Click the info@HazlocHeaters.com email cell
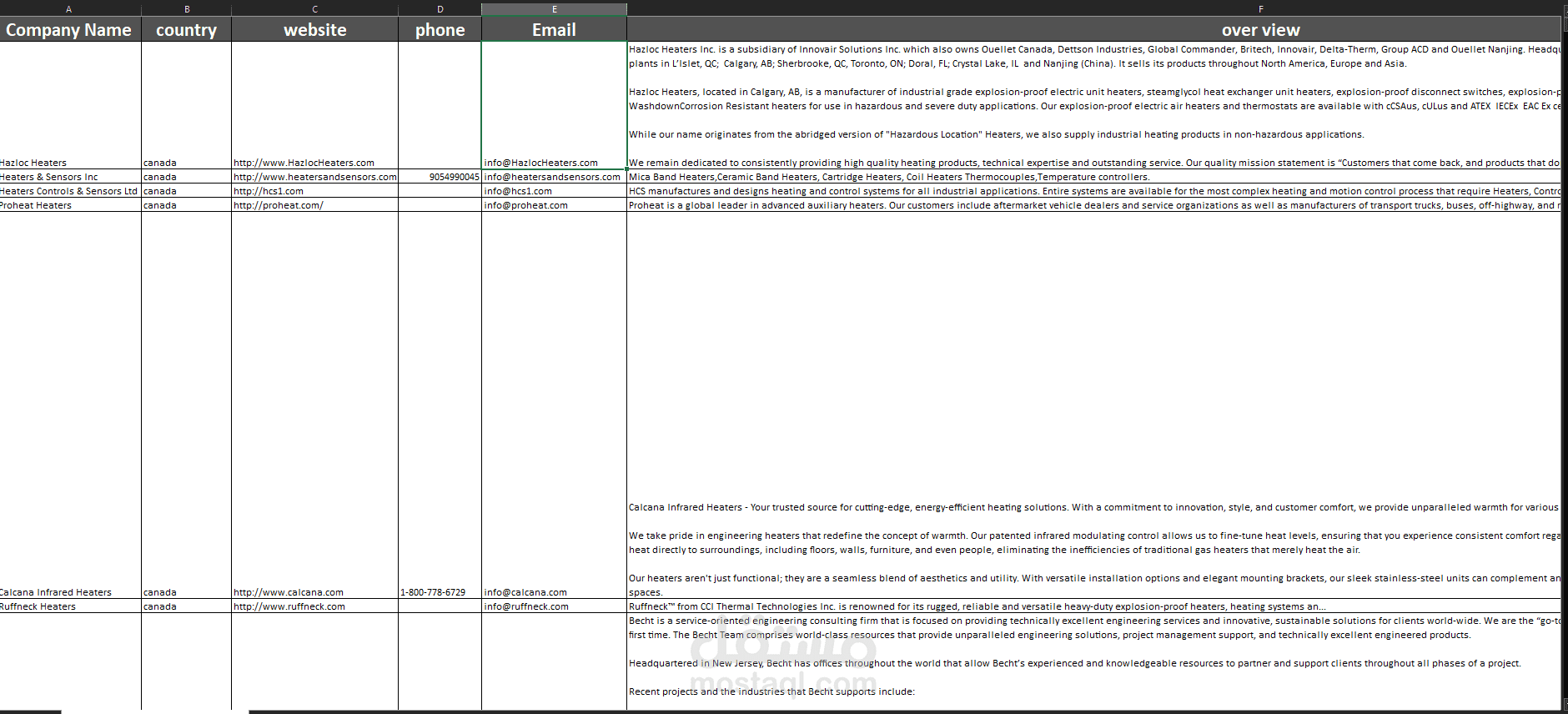Viewport: 1568px width, 714px height. (554, 105)
